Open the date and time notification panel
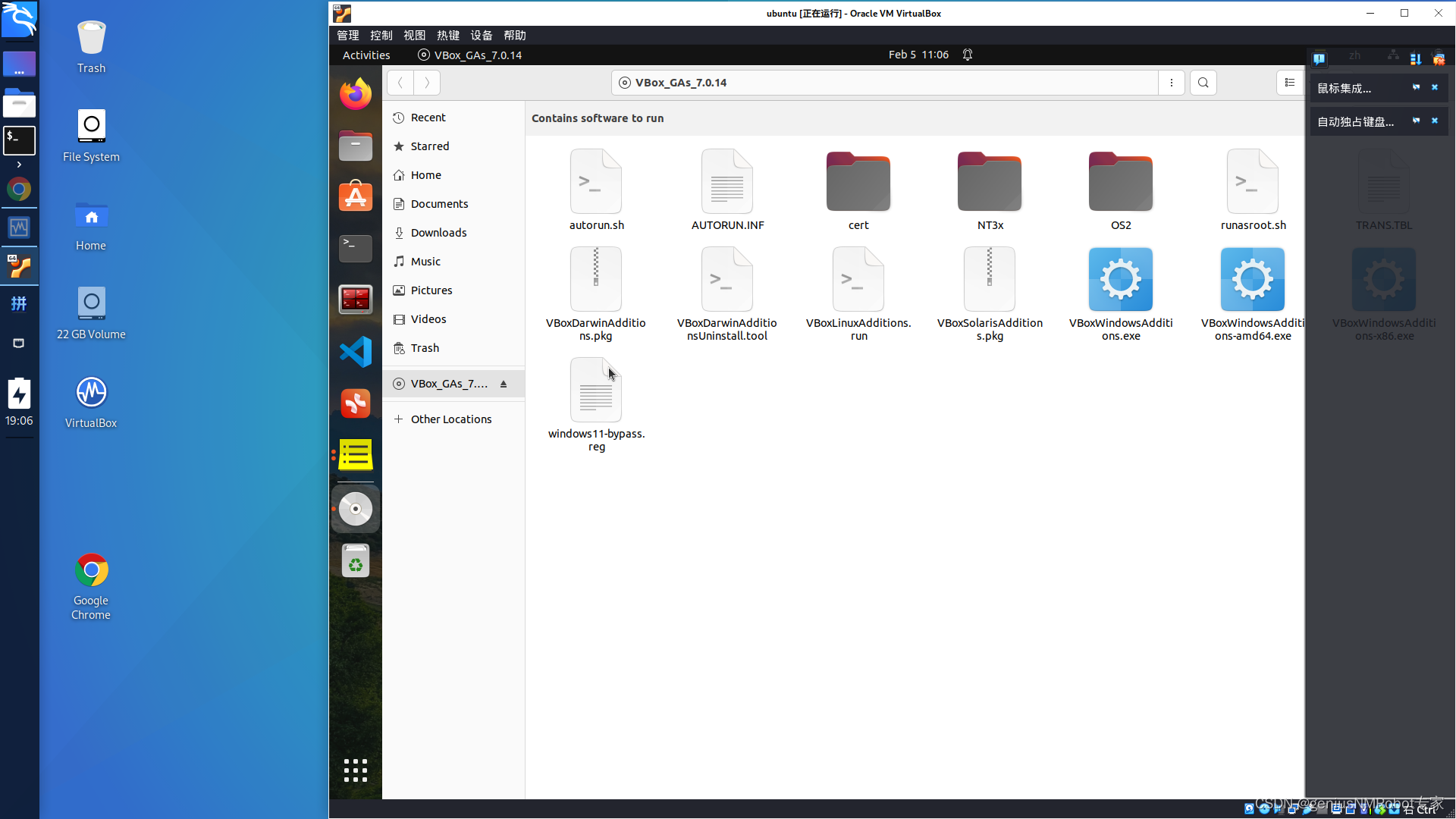This screenshot has width=1456, height=819. pos(918,55)
